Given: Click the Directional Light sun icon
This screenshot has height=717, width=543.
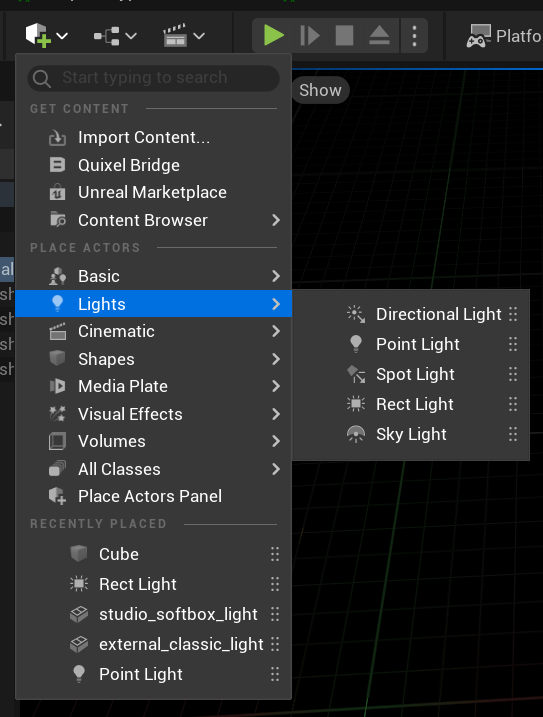Looking at the screenshot, I should pos(355,314).
